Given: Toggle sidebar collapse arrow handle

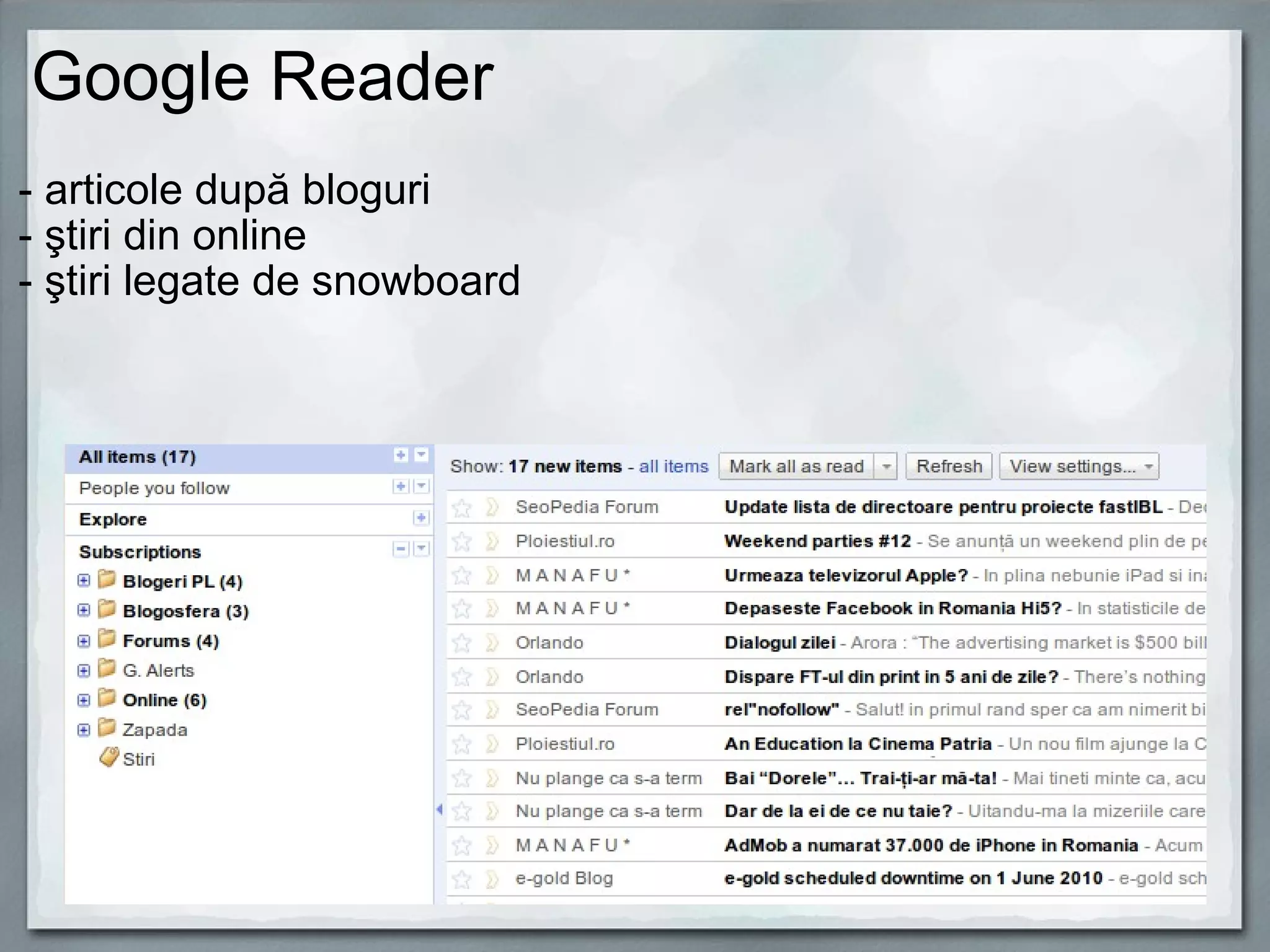Looking at the screenshot, I should click(440, 809).
